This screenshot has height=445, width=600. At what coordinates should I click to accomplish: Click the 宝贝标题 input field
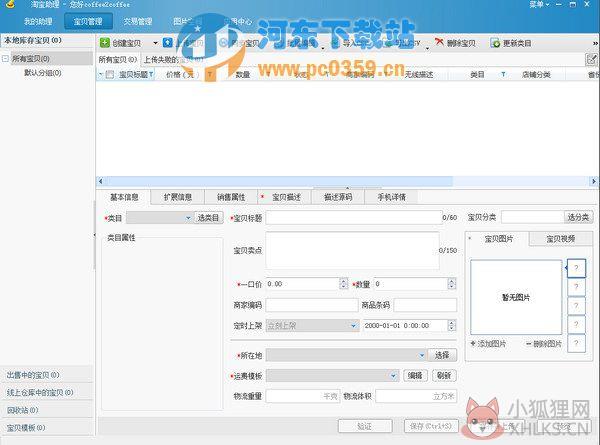coord(354,218)
